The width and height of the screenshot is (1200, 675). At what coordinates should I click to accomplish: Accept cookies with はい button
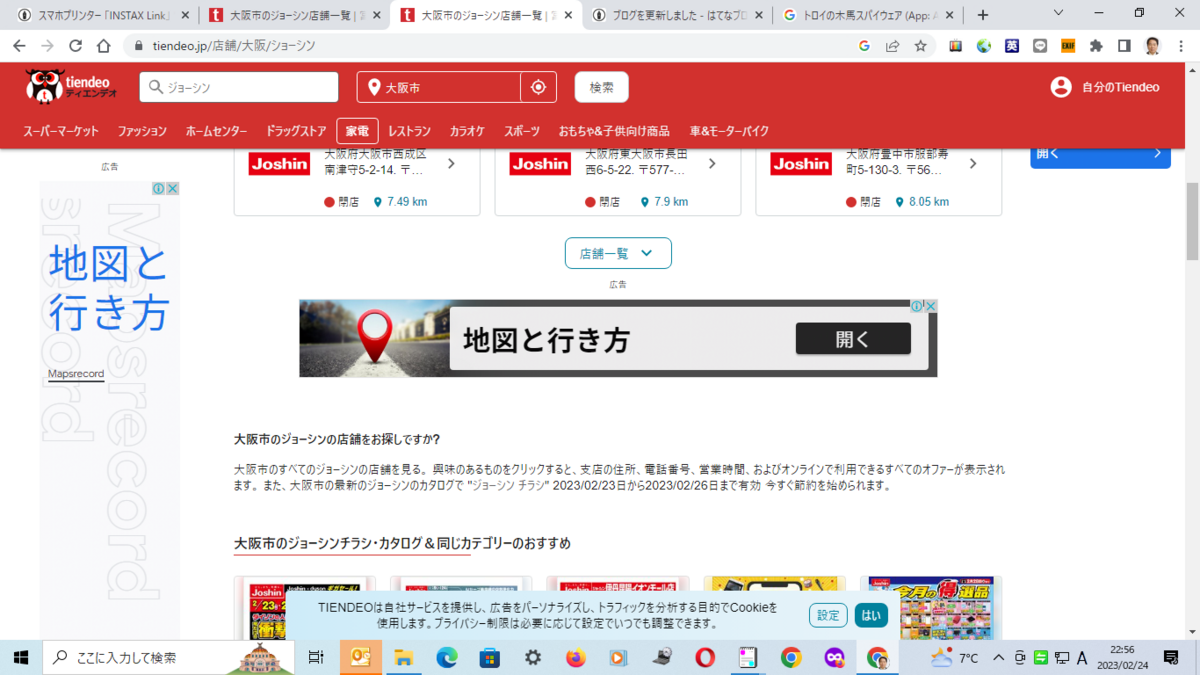[871, 615]
